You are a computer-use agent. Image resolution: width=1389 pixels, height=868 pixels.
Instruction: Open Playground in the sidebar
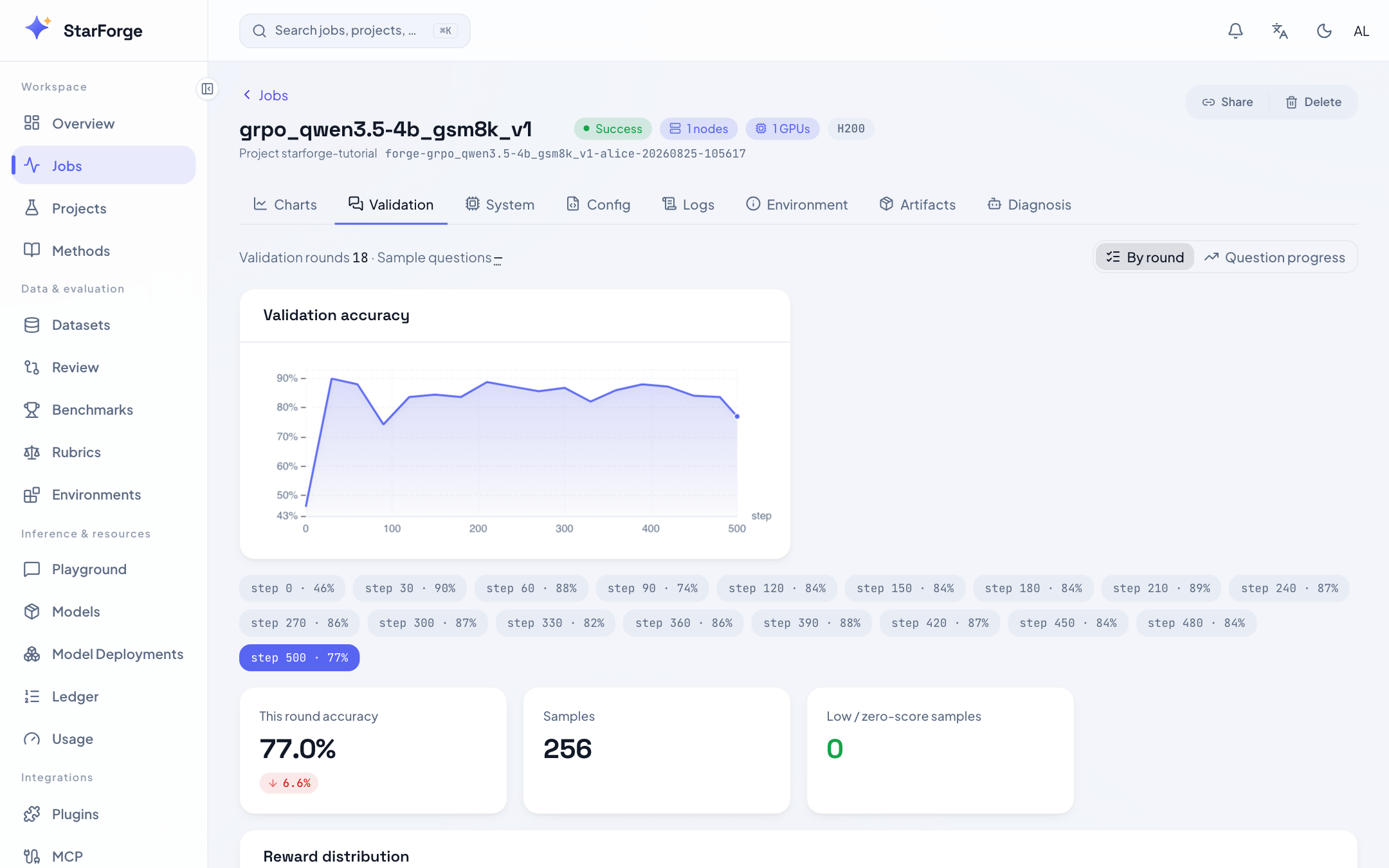tap(104, 569)
